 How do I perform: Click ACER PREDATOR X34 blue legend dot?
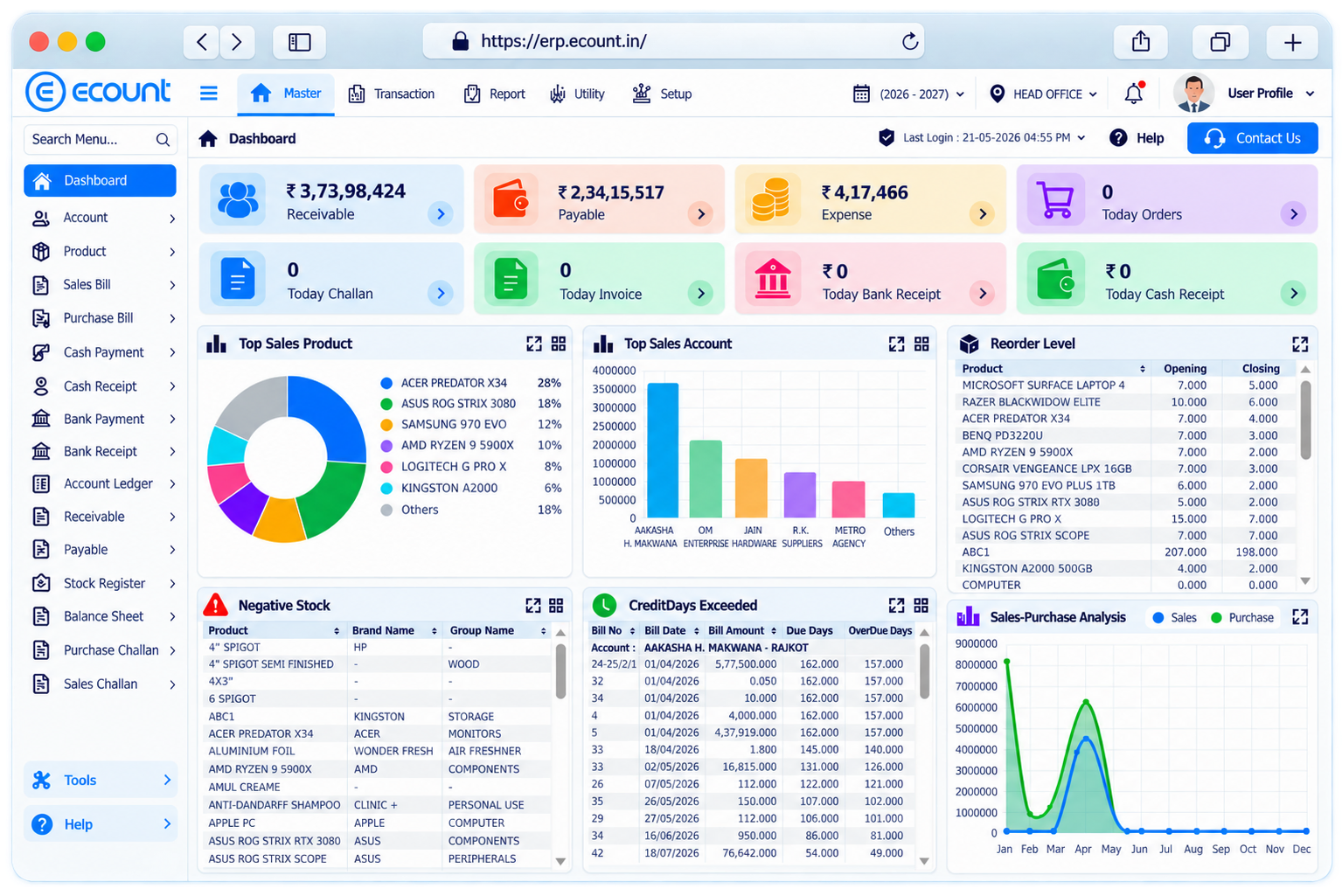(386, 383)
